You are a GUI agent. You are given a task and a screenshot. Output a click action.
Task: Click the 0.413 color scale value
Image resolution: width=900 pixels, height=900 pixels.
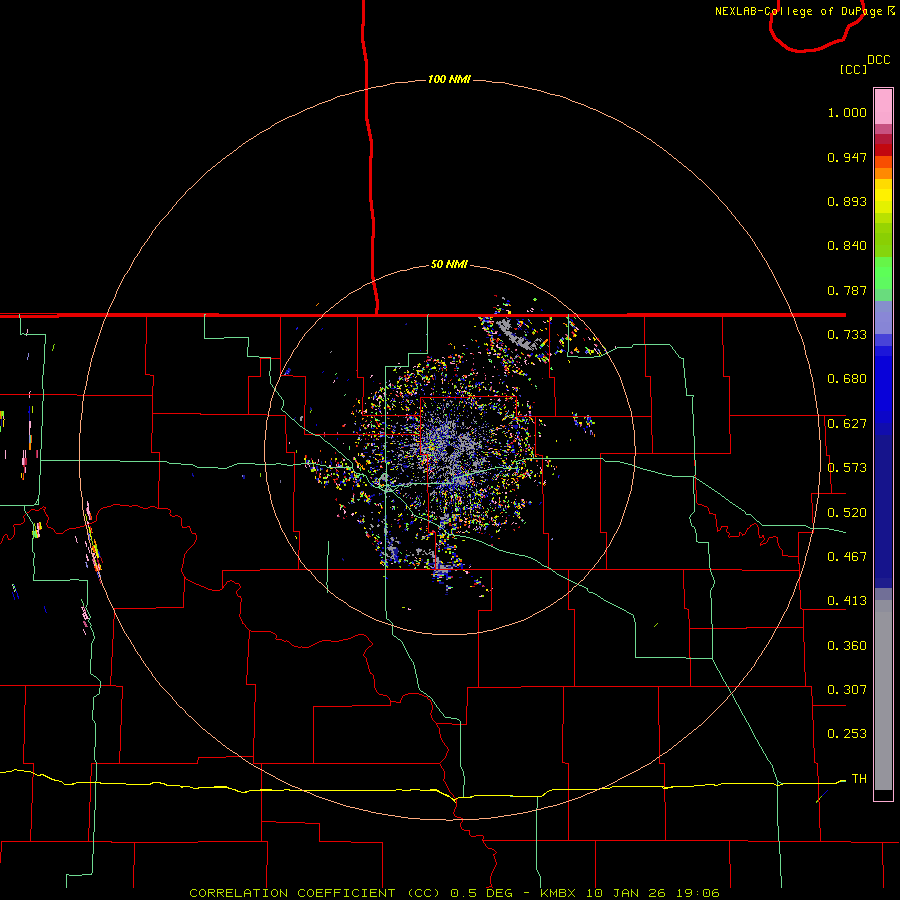click(847, 601)
